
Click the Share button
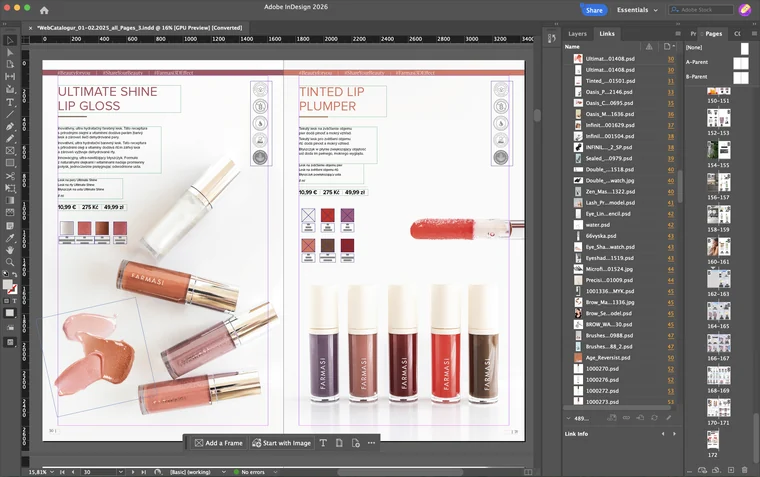coord(594,10)
